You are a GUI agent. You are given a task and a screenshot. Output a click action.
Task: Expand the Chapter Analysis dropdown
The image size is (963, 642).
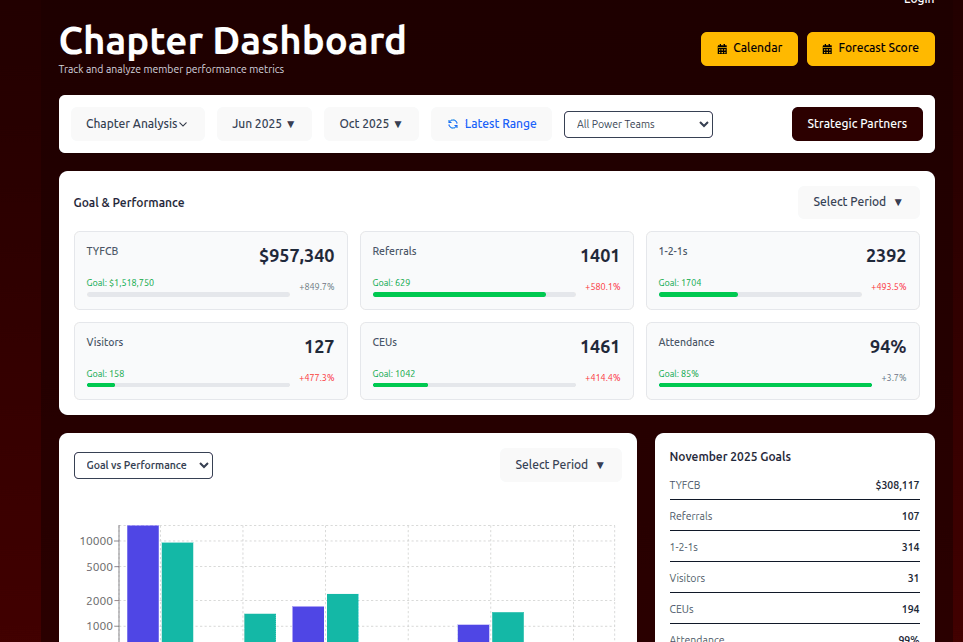click(137, 123)
